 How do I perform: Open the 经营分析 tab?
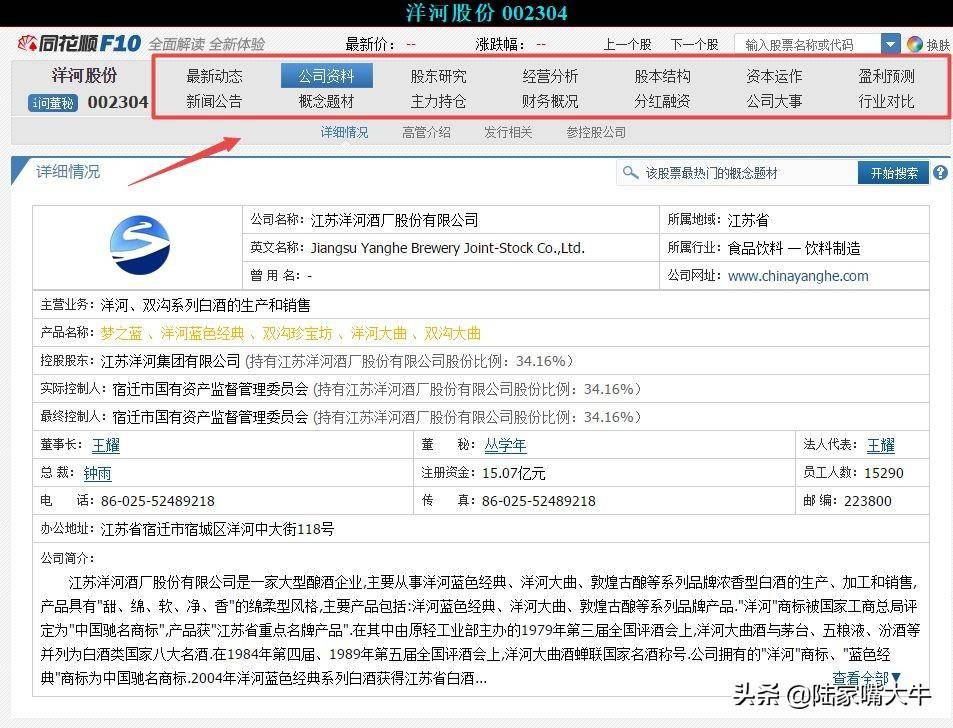[x=550, y=77]
